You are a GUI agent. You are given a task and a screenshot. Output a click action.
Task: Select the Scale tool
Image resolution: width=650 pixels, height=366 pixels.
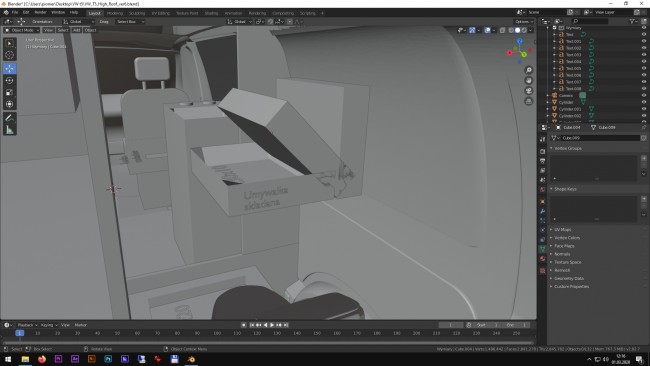[x=10, y=92]
